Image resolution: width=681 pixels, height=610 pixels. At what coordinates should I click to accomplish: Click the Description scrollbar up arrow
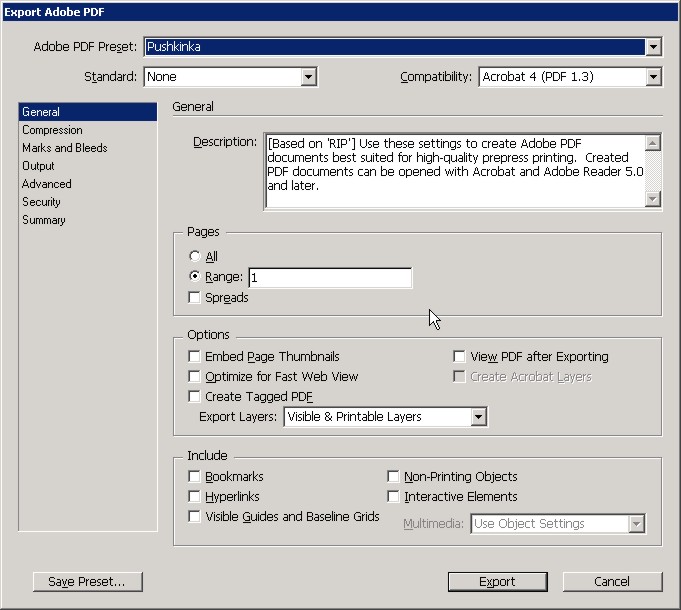(x=653, y=143)
